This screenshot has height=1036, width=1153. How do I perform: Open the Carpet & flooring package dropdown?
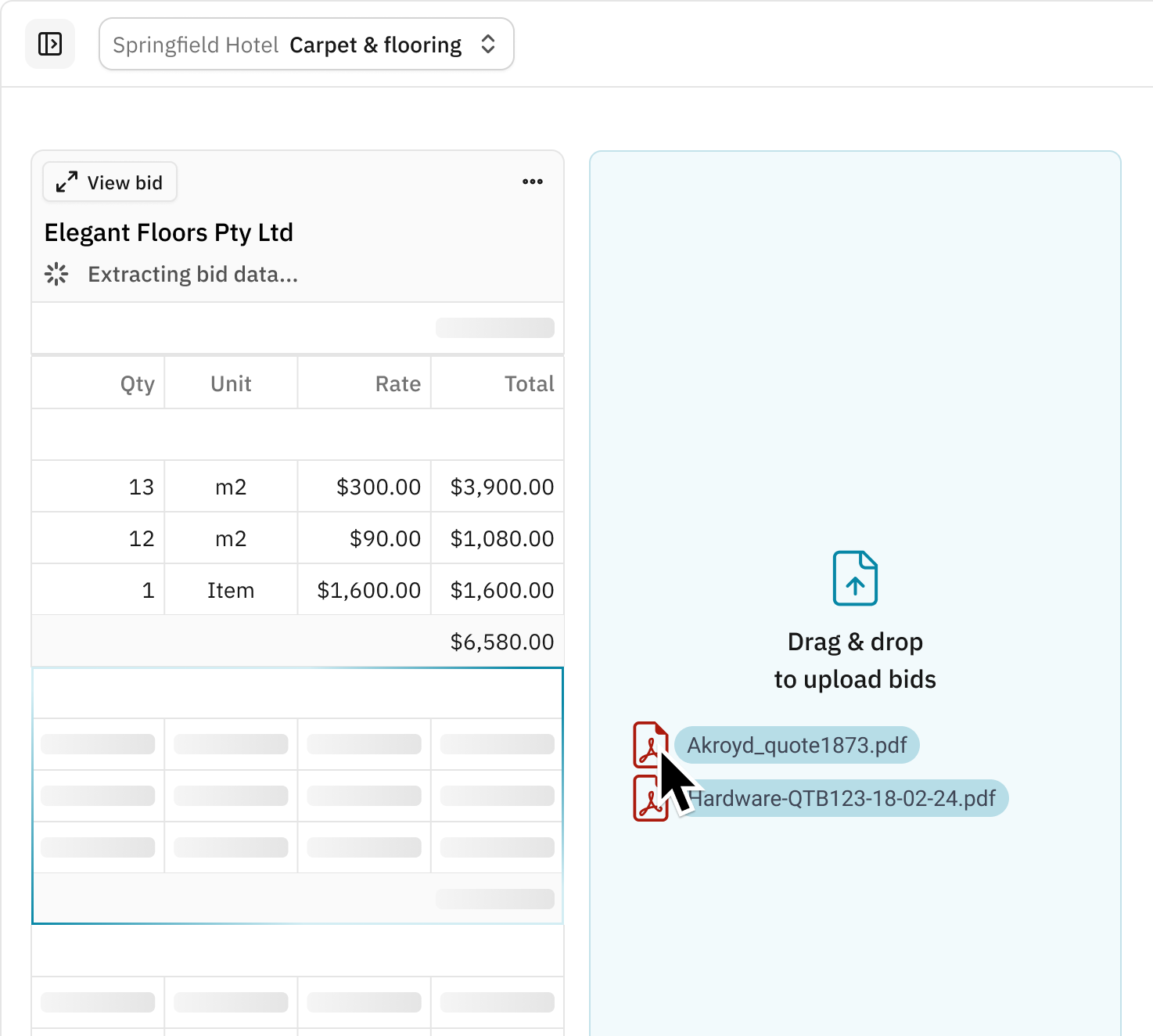tap(306, 45)
